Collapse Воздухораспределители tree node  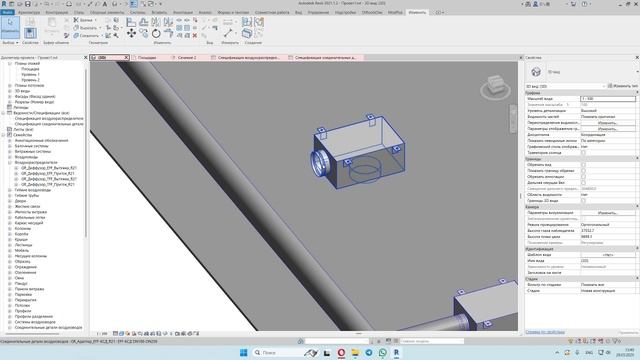pyautogui.click(x=10, y=162)
